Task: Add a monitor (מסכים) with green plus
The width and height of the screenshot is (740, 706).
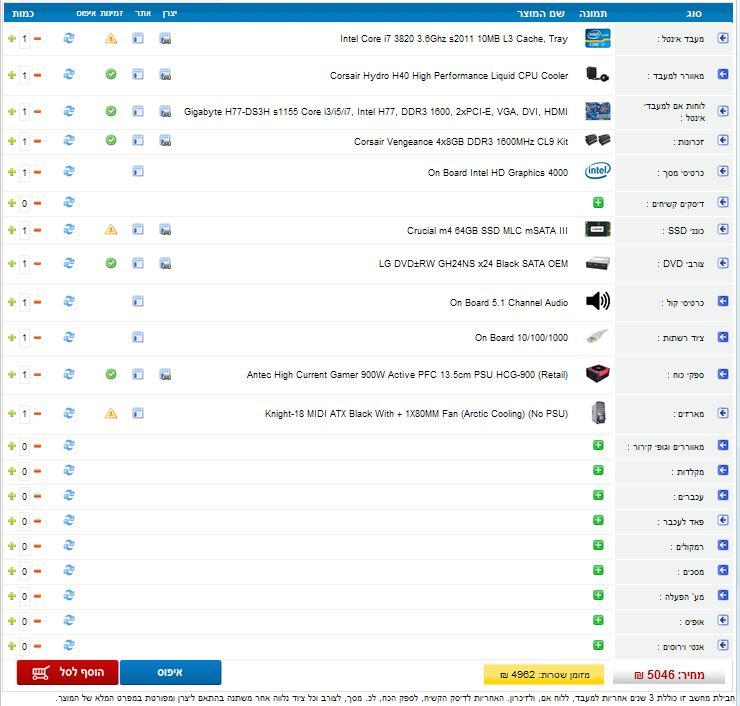Action: coord(598,570)
